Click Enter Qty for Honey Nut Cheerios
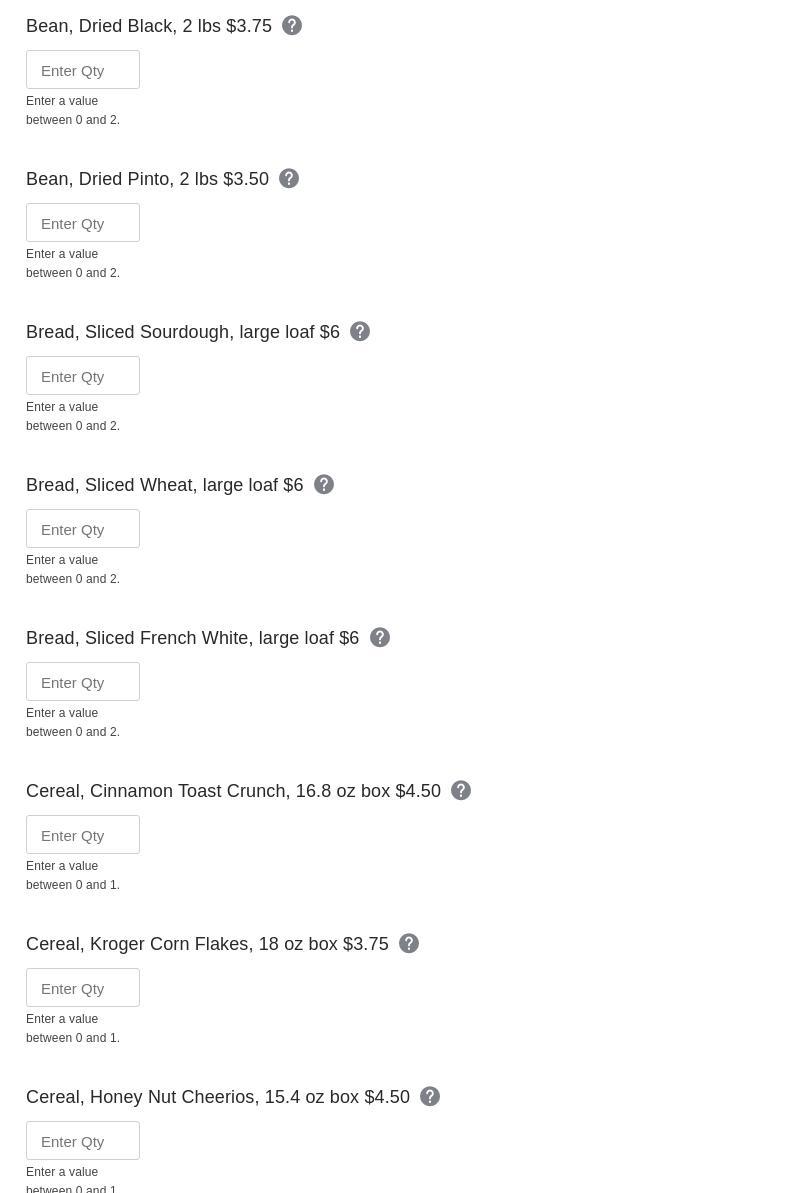This screenshot has height=1193, width=785. (x=83, y=1141)
